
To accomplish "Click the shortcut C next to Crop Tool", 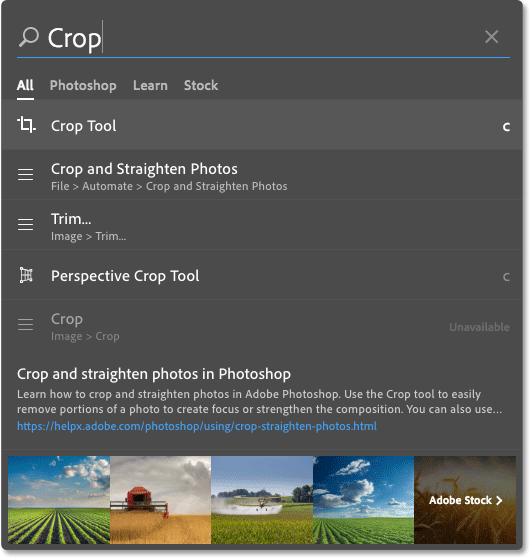I will 506,127.
